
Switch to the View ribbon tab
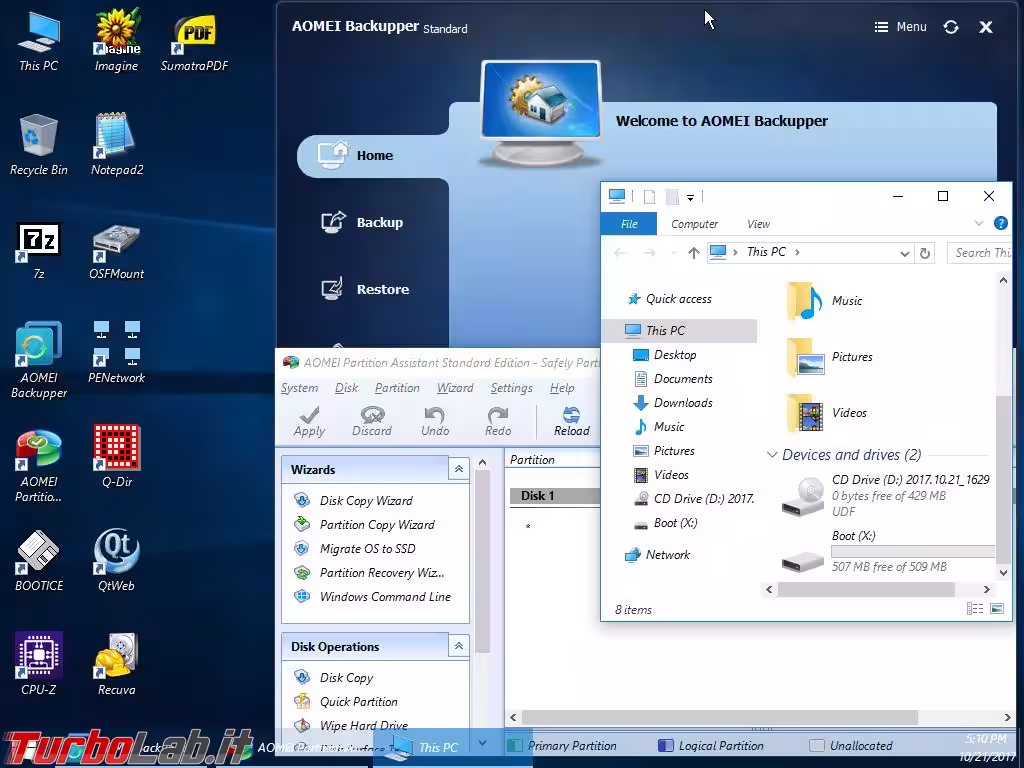[758, 224]
